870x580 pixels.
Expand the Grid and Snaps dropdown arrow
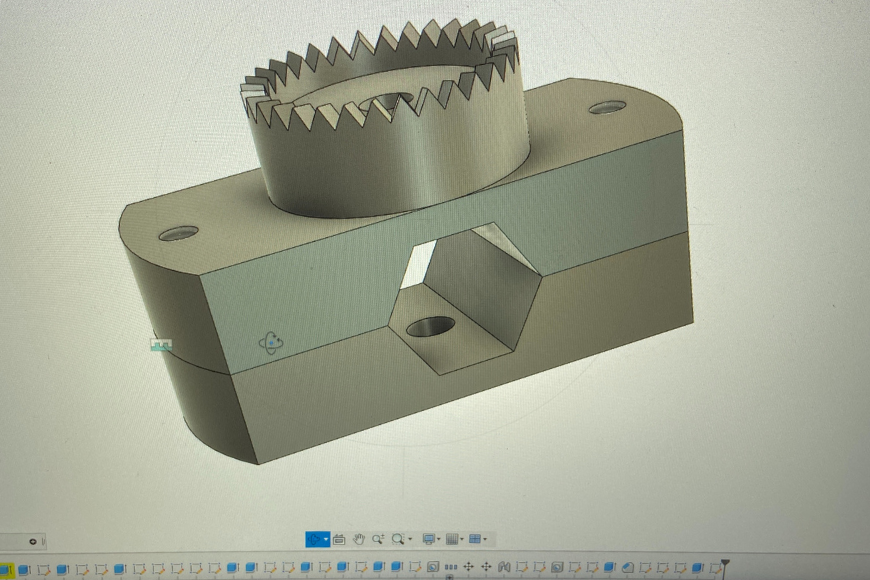[462, 539]
